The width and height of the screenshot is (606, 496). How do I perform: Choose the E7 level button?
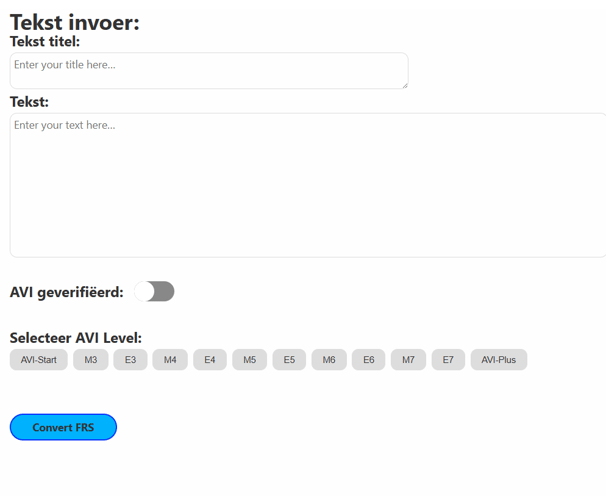click(448, 360)
